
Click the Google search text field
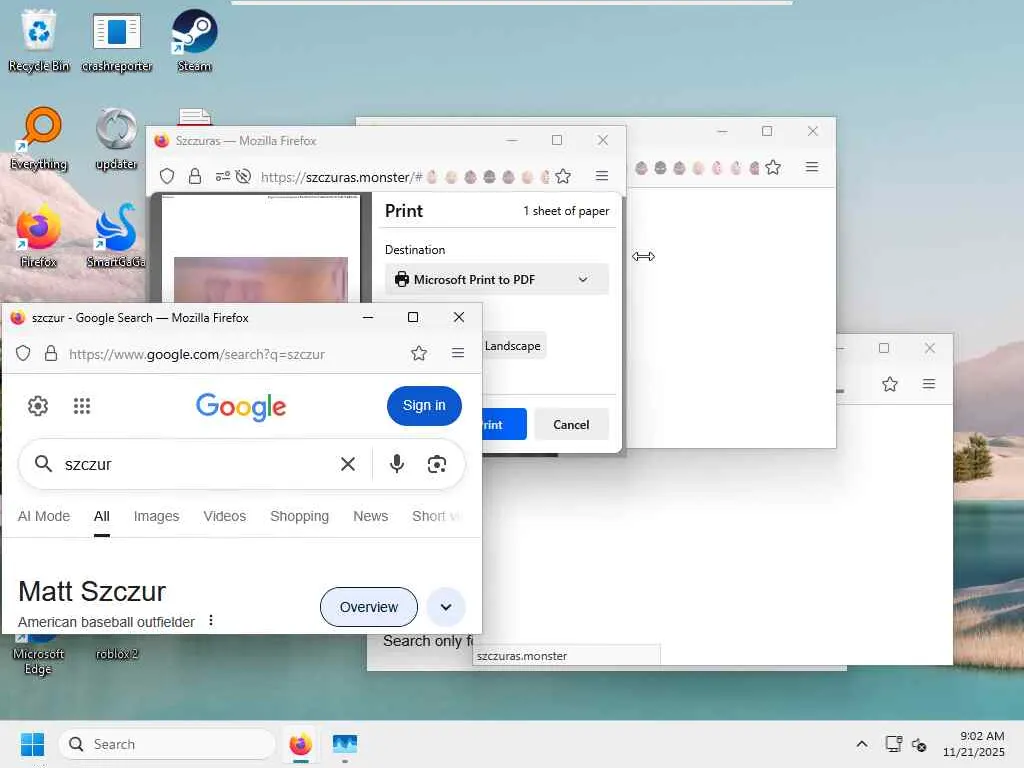[196, 464]
